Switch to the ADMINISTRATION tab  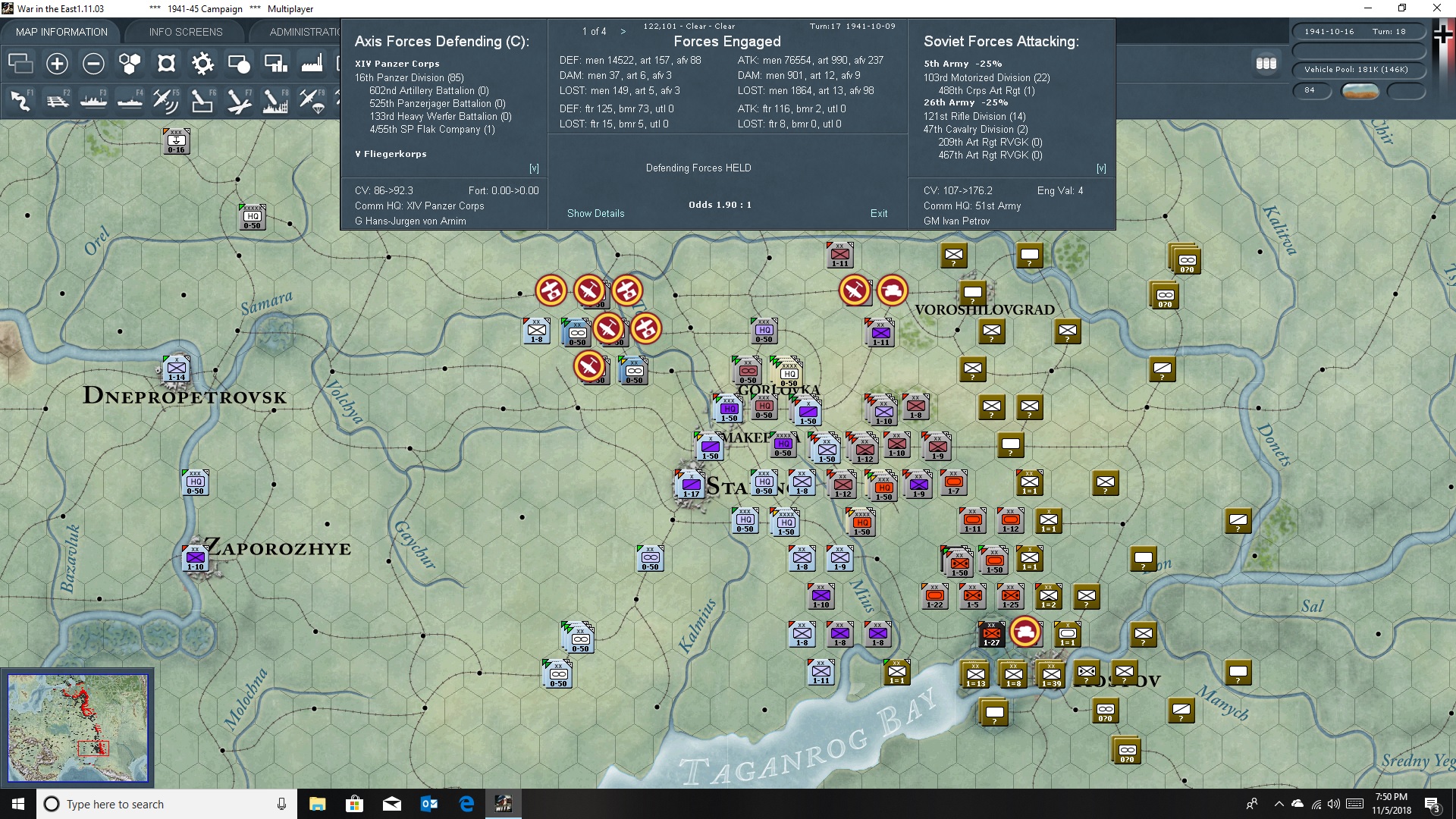[x=305, y=32]
